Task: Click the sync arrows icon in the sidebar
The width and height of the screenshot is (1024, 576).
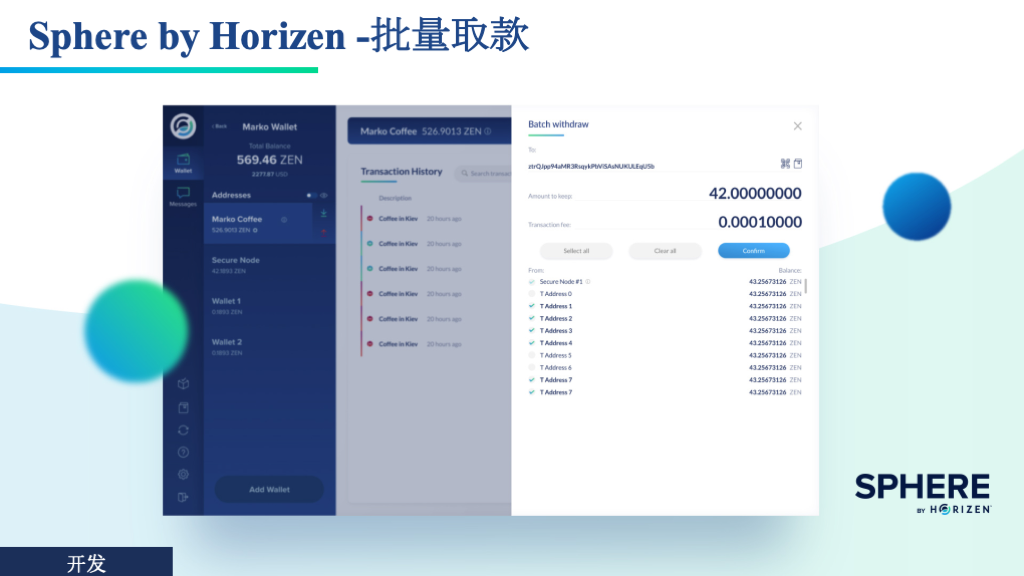Action: click(x=184, y=430)
